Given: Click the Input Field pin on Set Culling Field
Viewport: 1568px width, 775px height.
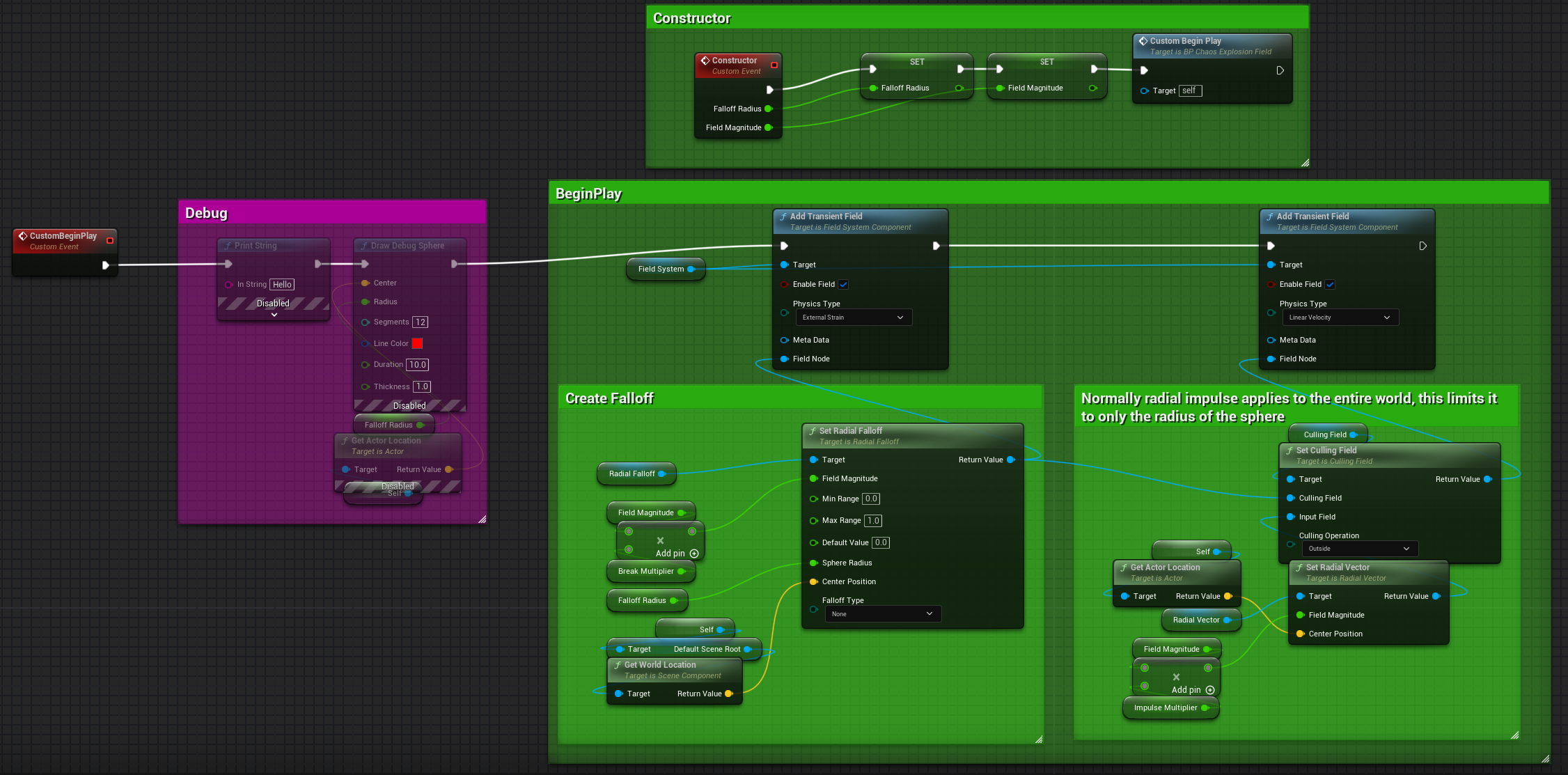Looking at the screenshot, I should coord(1291,517).
